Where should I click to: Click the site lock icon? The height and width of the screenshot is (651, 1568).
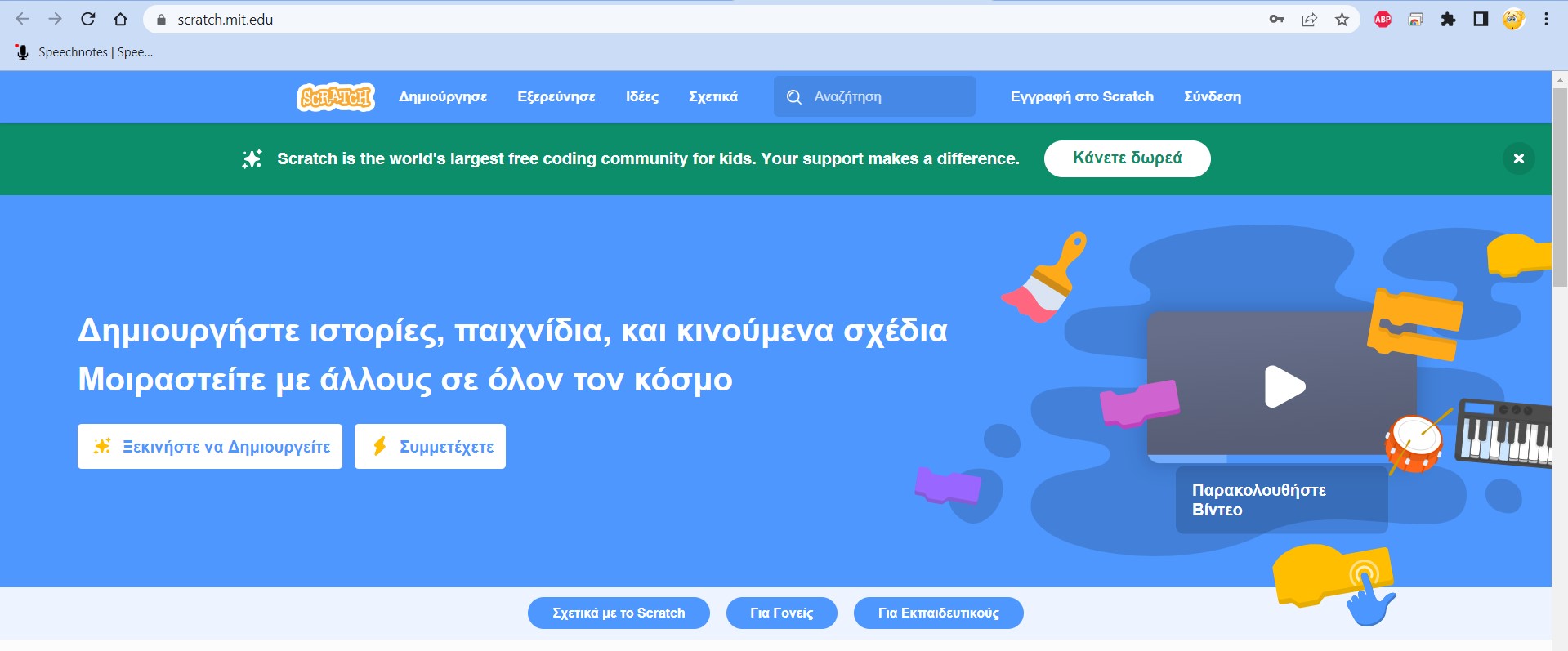161,20
